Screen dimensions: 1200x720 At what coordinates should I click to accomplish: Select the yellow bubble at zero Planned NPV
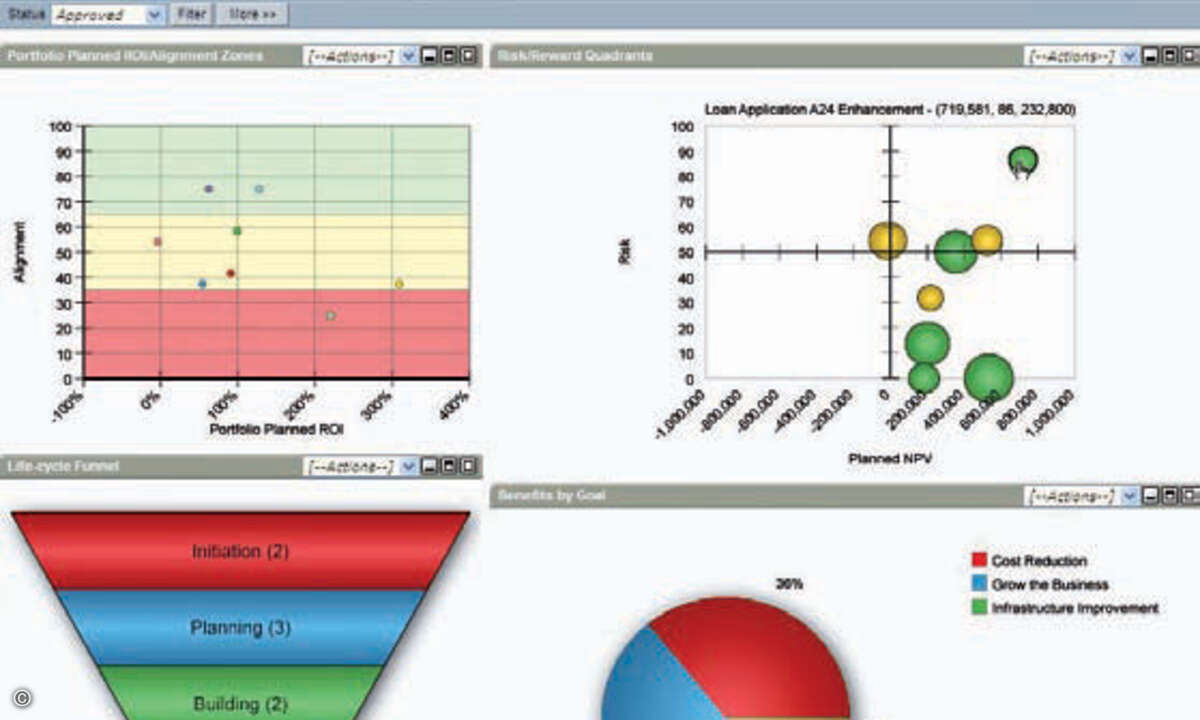(x=887, y=240)
